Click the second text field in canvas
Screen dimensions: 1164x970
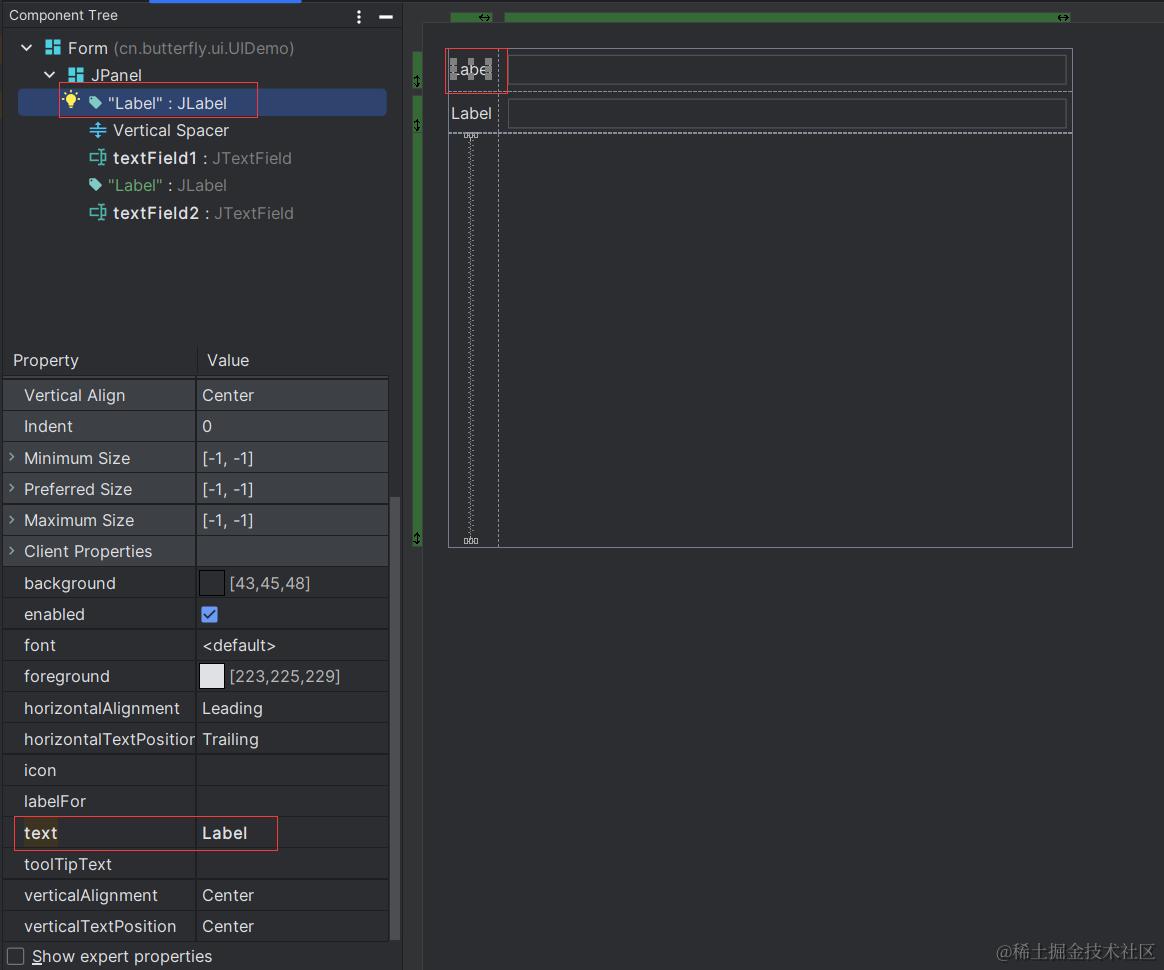(787, 114)
